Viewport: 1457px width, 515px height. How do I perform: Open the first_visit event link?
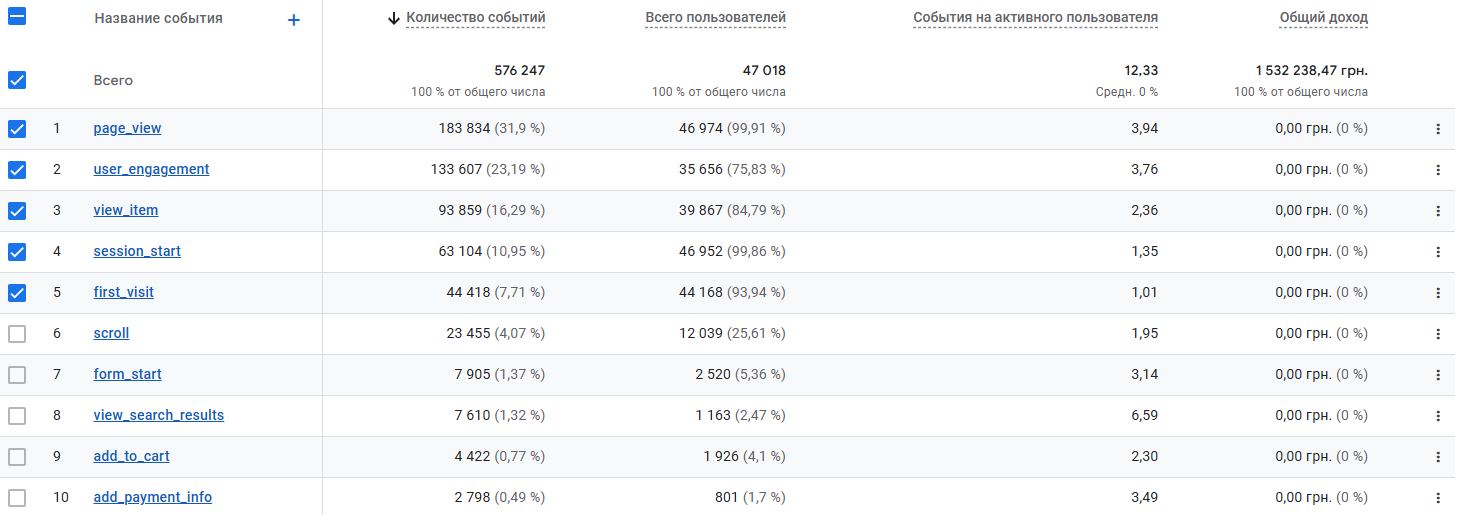124,293
